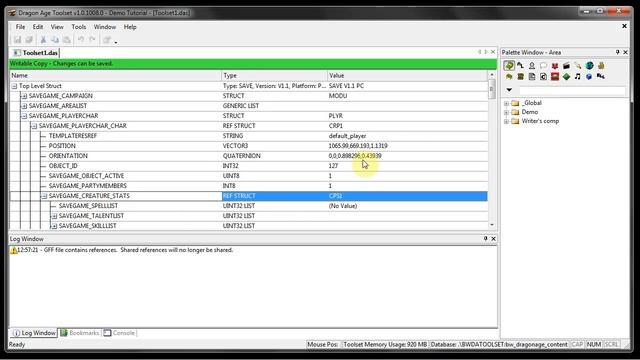Select the olive helmet palette icon
Viewport: 640px width, 360px height.
pyautogui.click(x=509, y=76)
